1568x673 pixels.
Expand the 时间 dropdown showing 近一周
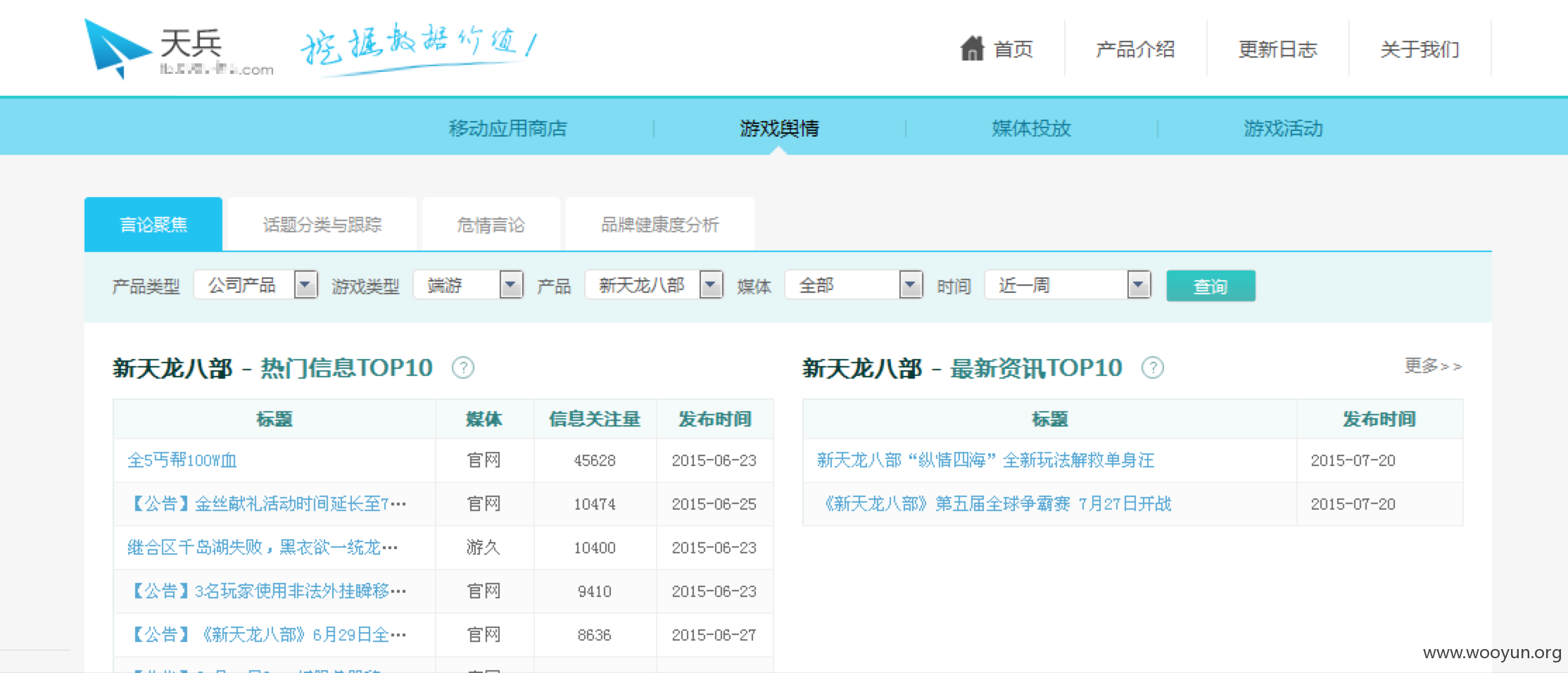(1068, 285)
